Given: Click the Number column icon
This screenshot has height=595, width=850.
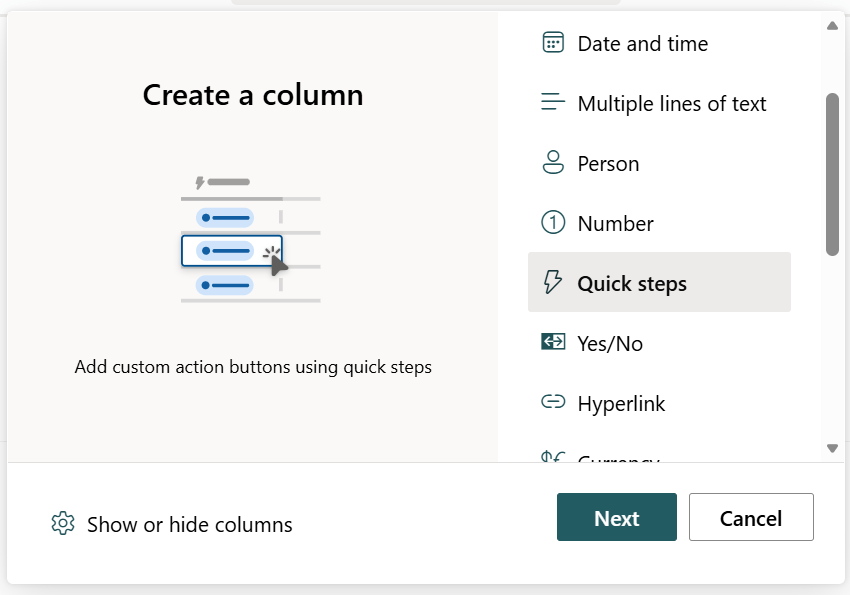Looking at the screenshot, I should 553,222.
